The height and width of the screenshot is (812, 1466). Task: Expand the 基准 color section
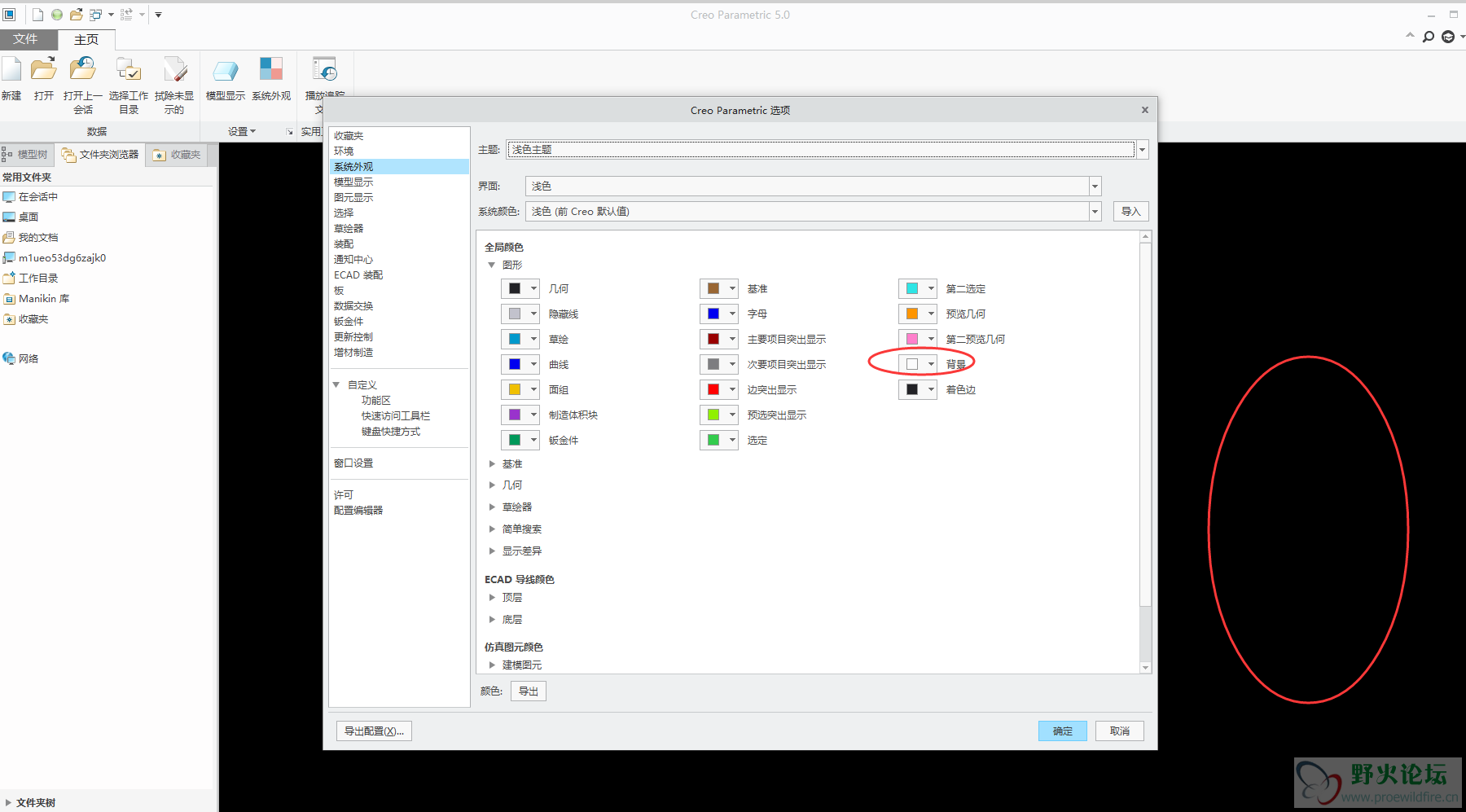(492, 464)
